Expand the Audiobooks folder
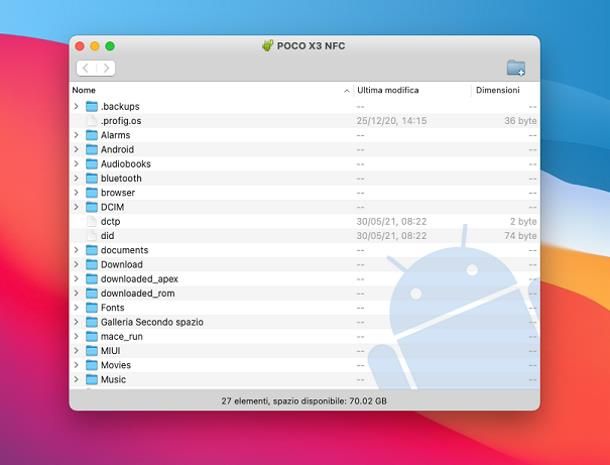 coord(76,164)
